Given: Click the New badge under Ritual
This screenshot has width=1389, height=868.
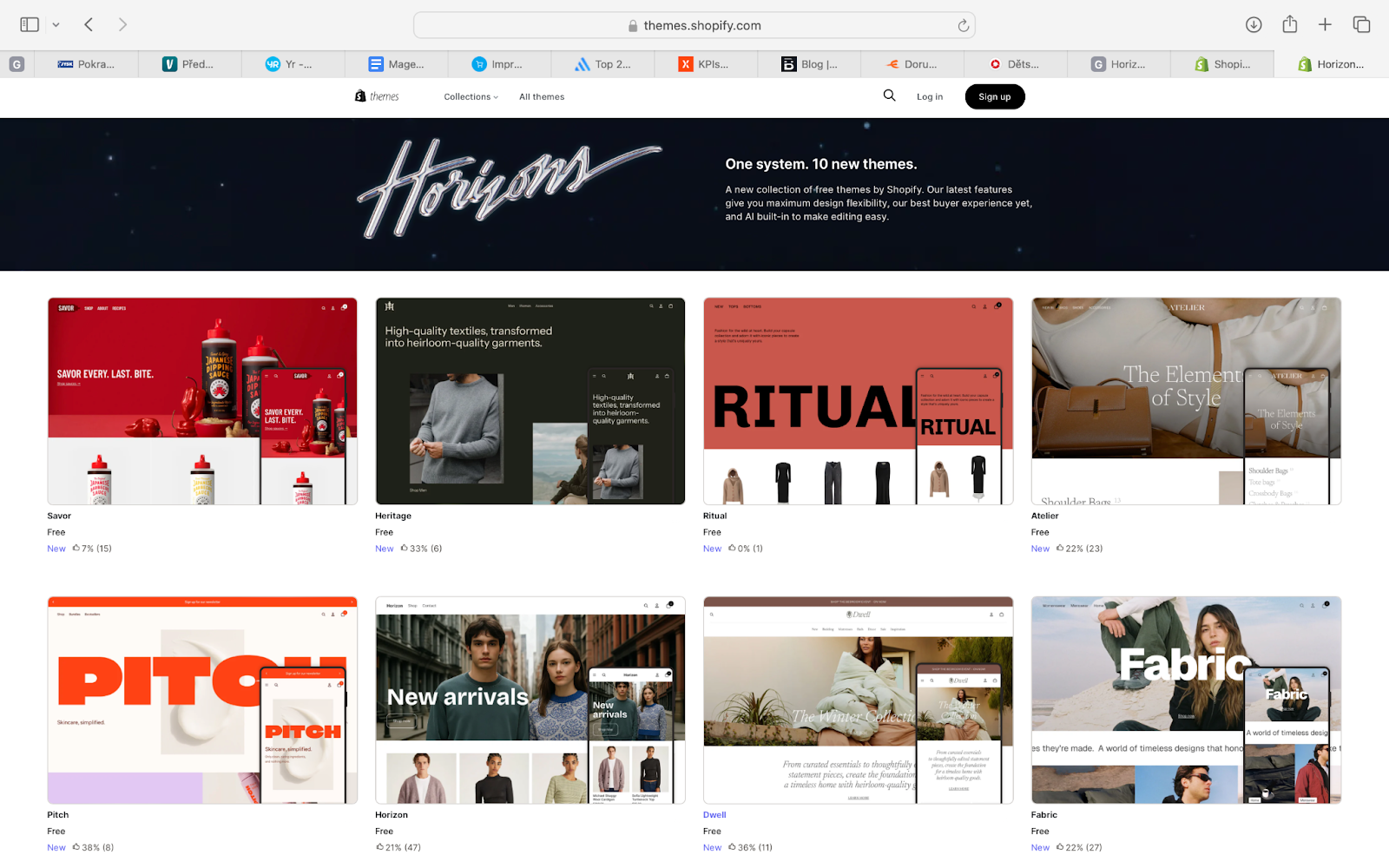Looking at the screenshot, I should tap(713, 549).
